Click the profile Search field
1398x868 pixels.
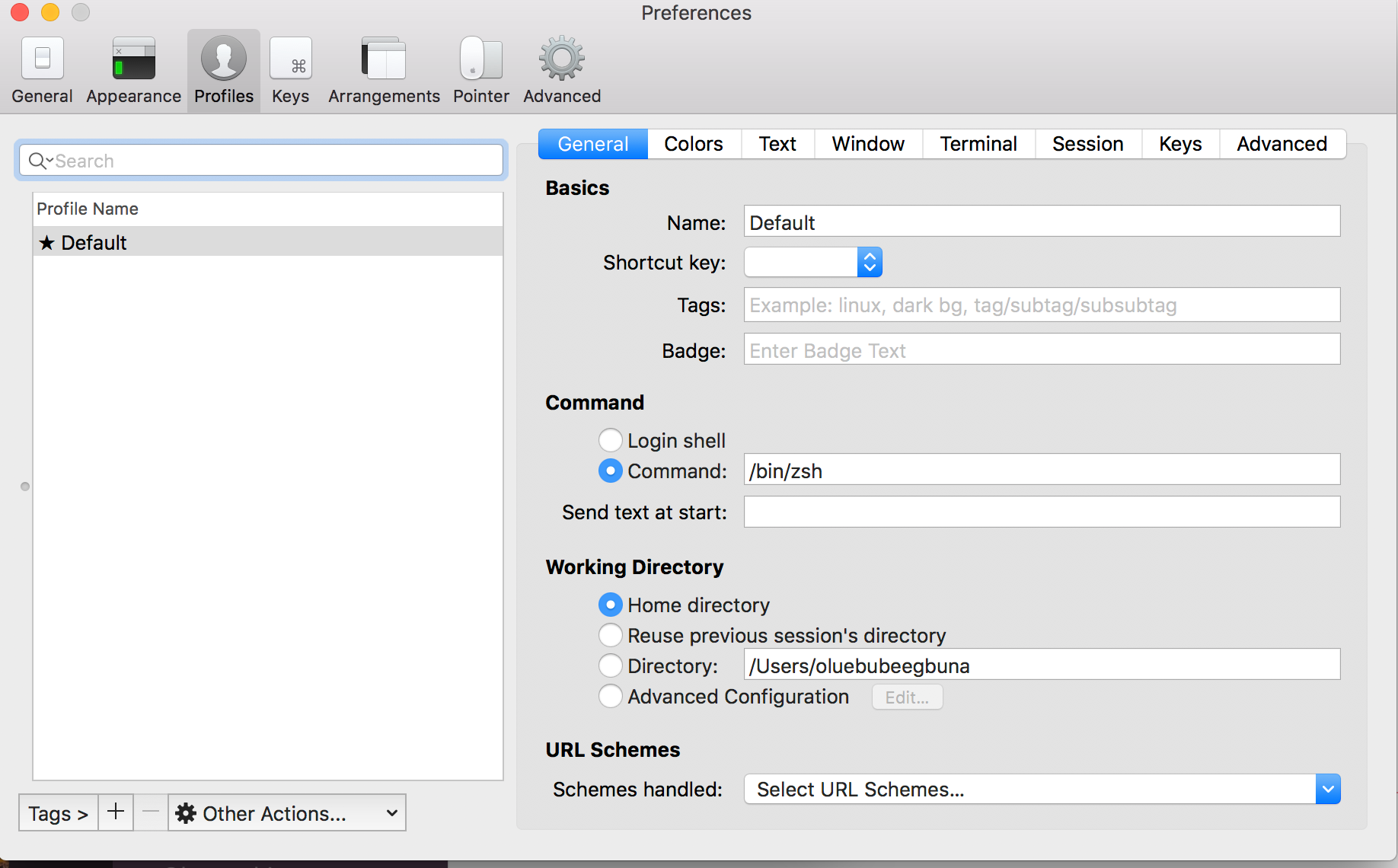pos(261,161)
